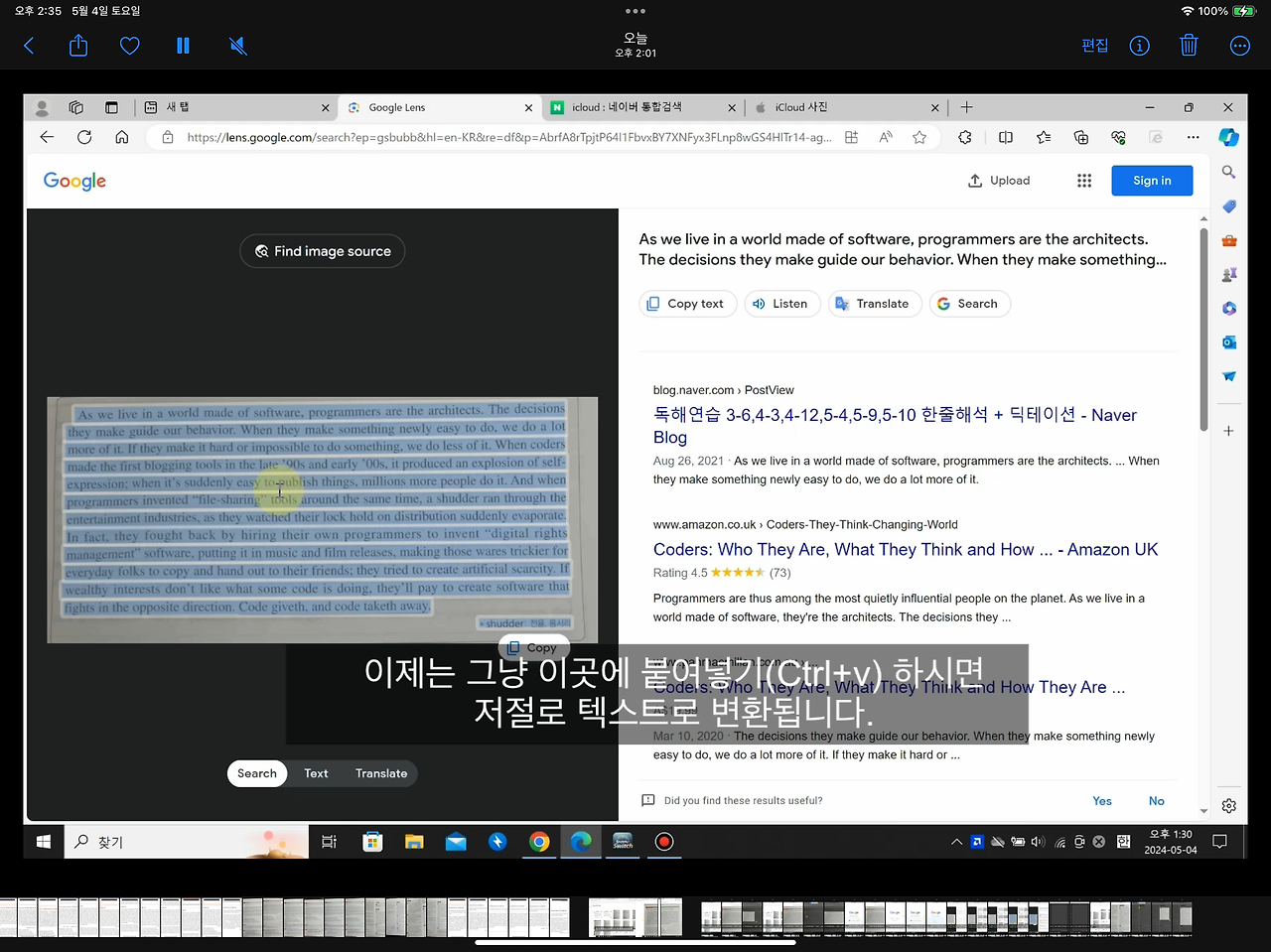1271x952 pixels.
Task: Open Mail app from the taskbar
Action: pos(456,842)
